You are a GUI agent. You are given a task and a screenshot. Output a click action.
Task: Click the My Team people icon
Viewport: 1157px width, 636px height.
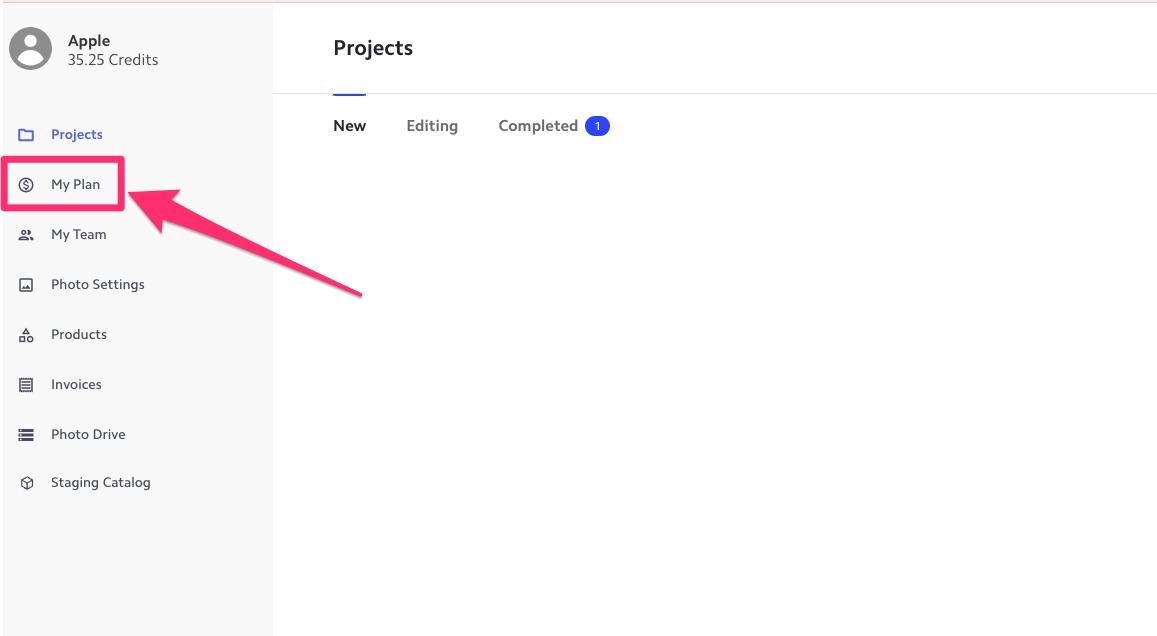(26, 235)
